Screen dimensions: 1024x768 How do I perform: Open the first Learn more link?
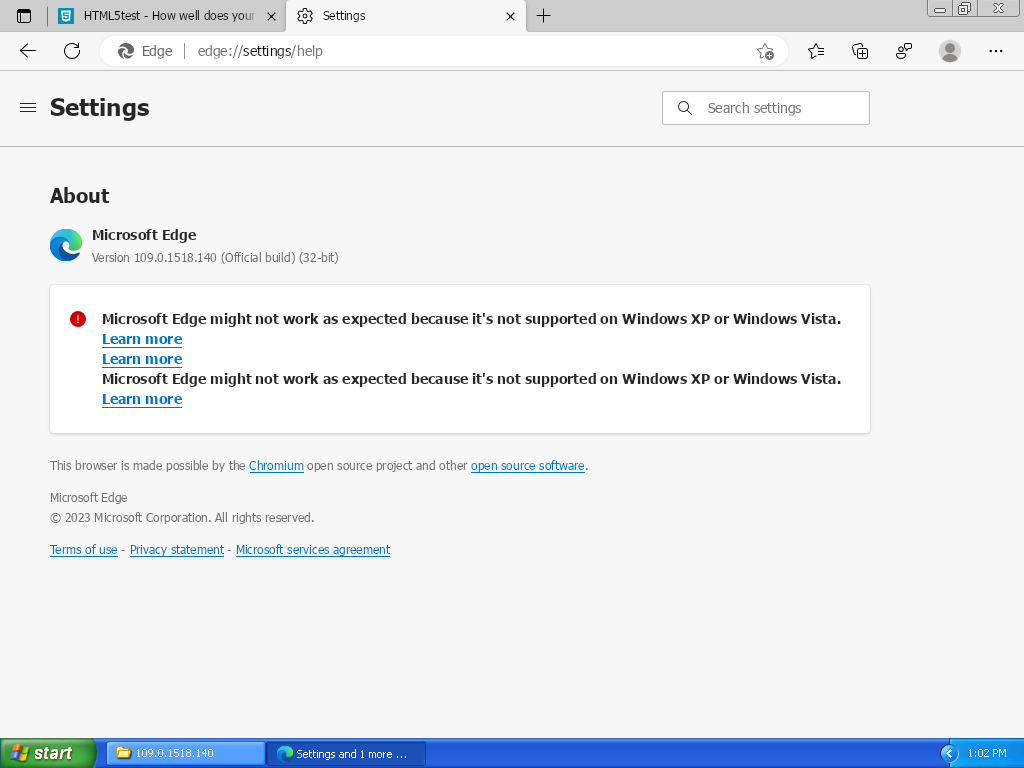point(142,339)
